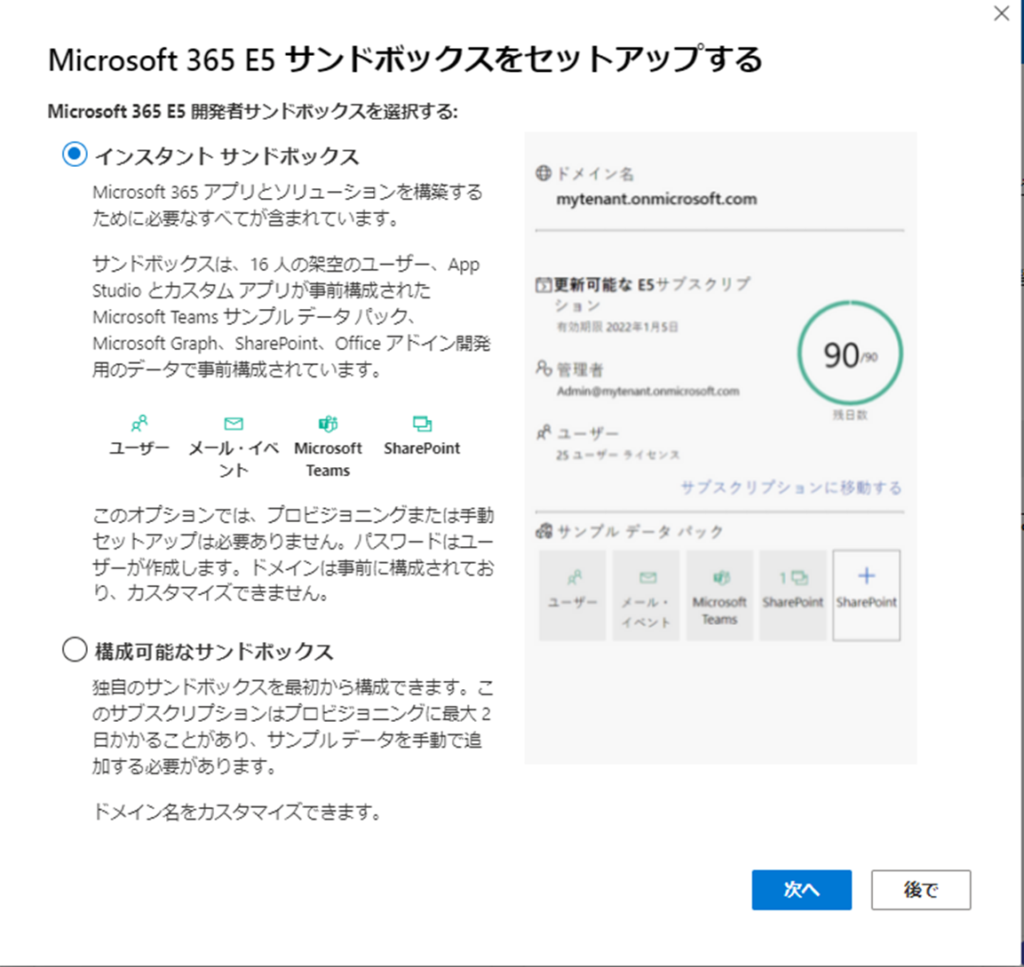Image resolution: width=1024 pixels, height=967 pixels.
Task: Select the インスタント サンドボックス option
Action: (74, 155)
